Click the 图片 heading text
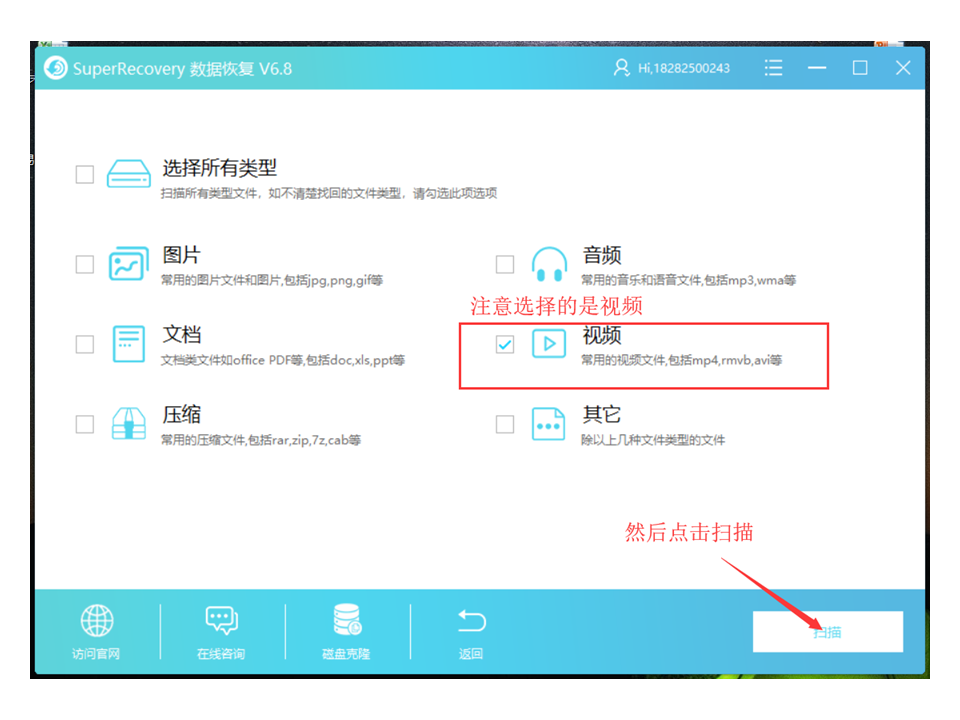 click(x=181, y=255)
